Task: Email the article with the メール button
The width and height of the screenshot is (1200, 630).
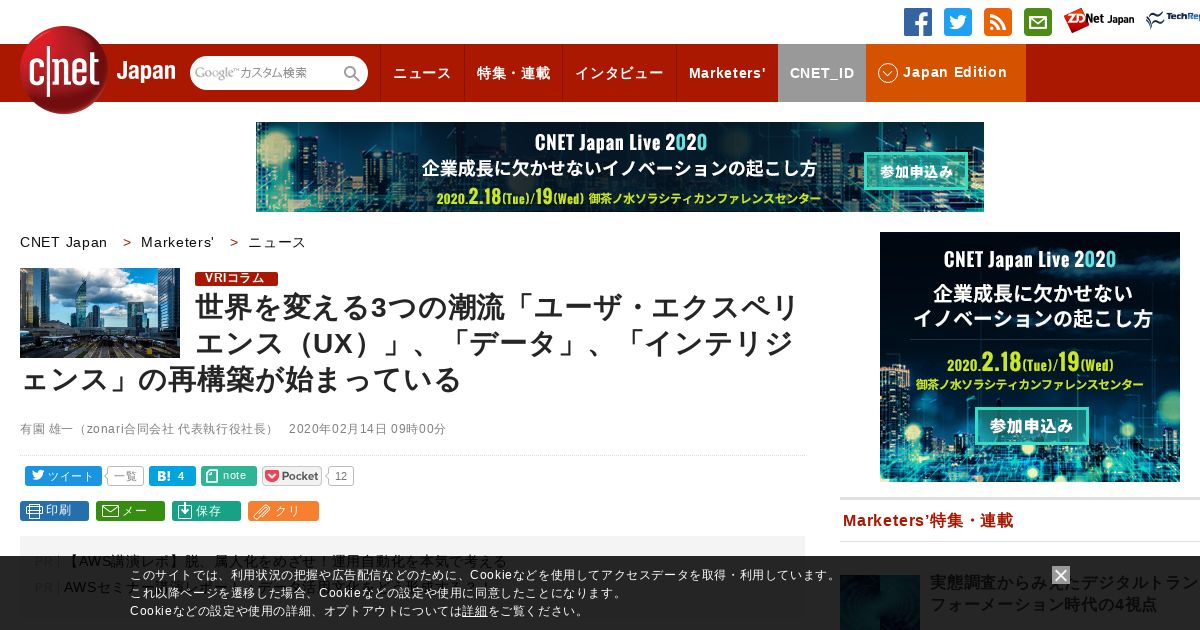Action: 130,511
